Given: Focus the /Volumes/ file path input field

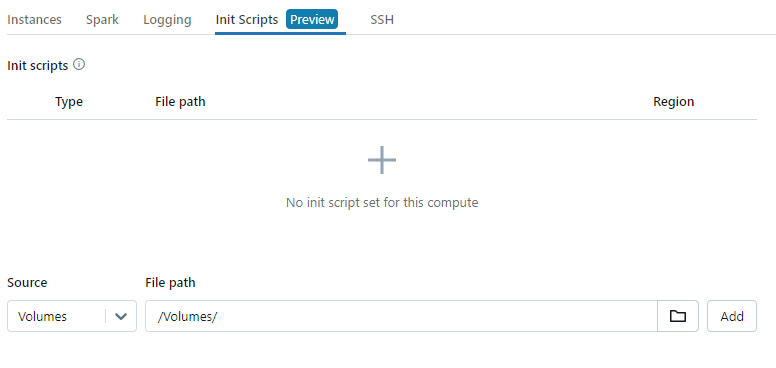Looking at the screenshot, I should pos(401,316).
